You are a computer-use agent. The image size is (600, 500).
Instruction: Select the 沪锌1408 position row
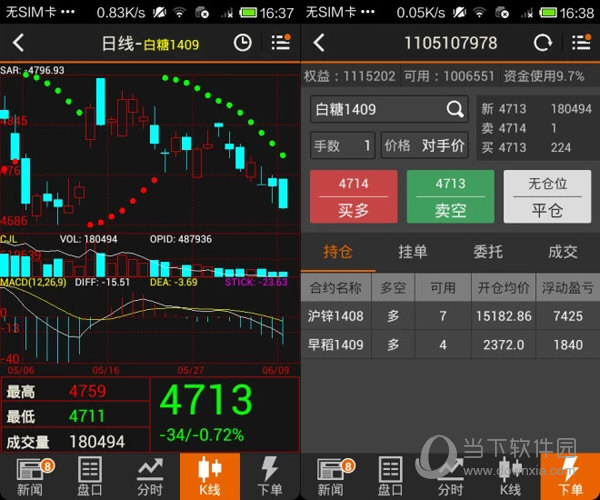pyautogui.click(x=450, y=316)
